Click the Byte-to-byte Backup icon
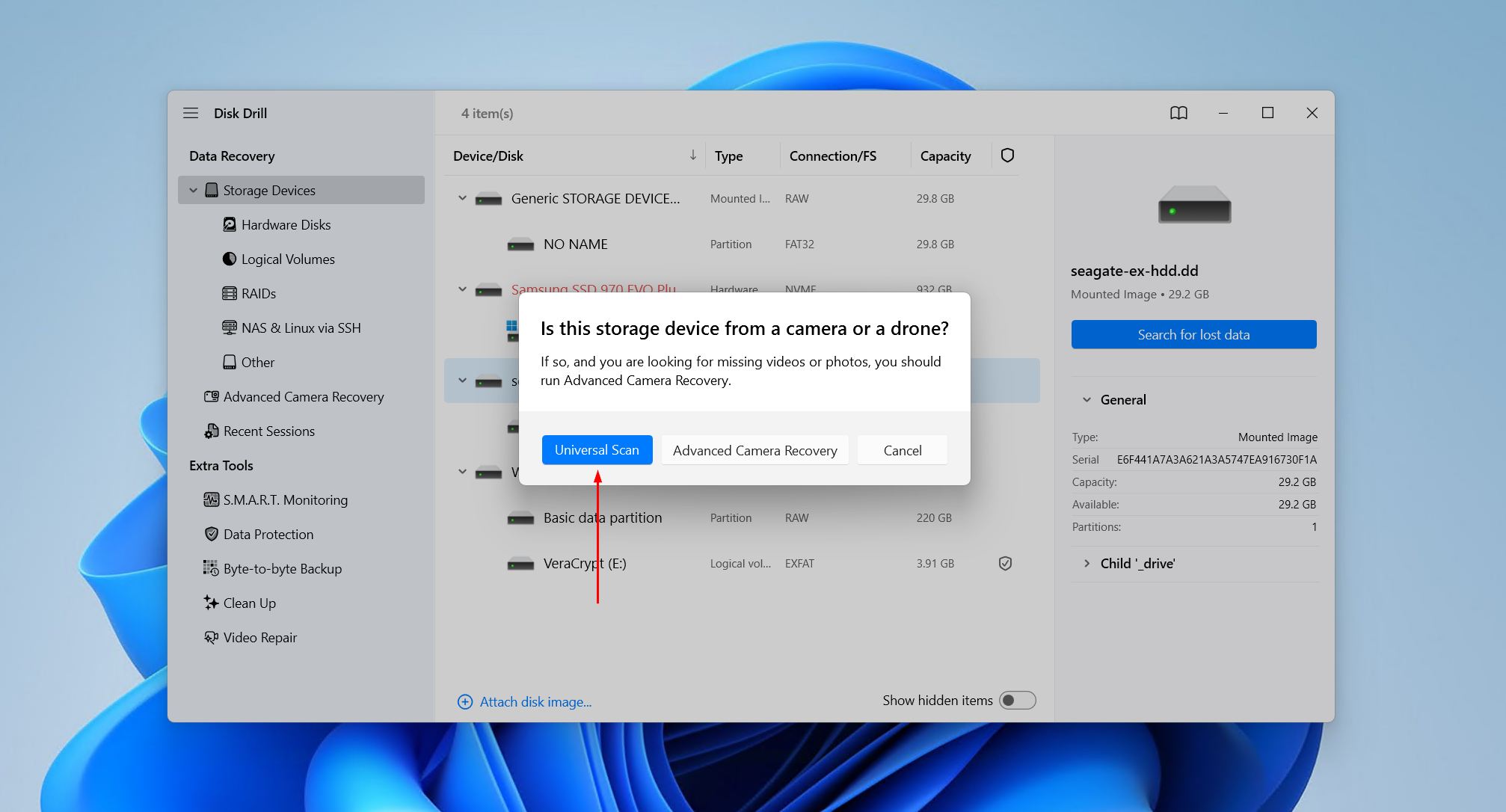1506x812 pixels. click(212, 568)
